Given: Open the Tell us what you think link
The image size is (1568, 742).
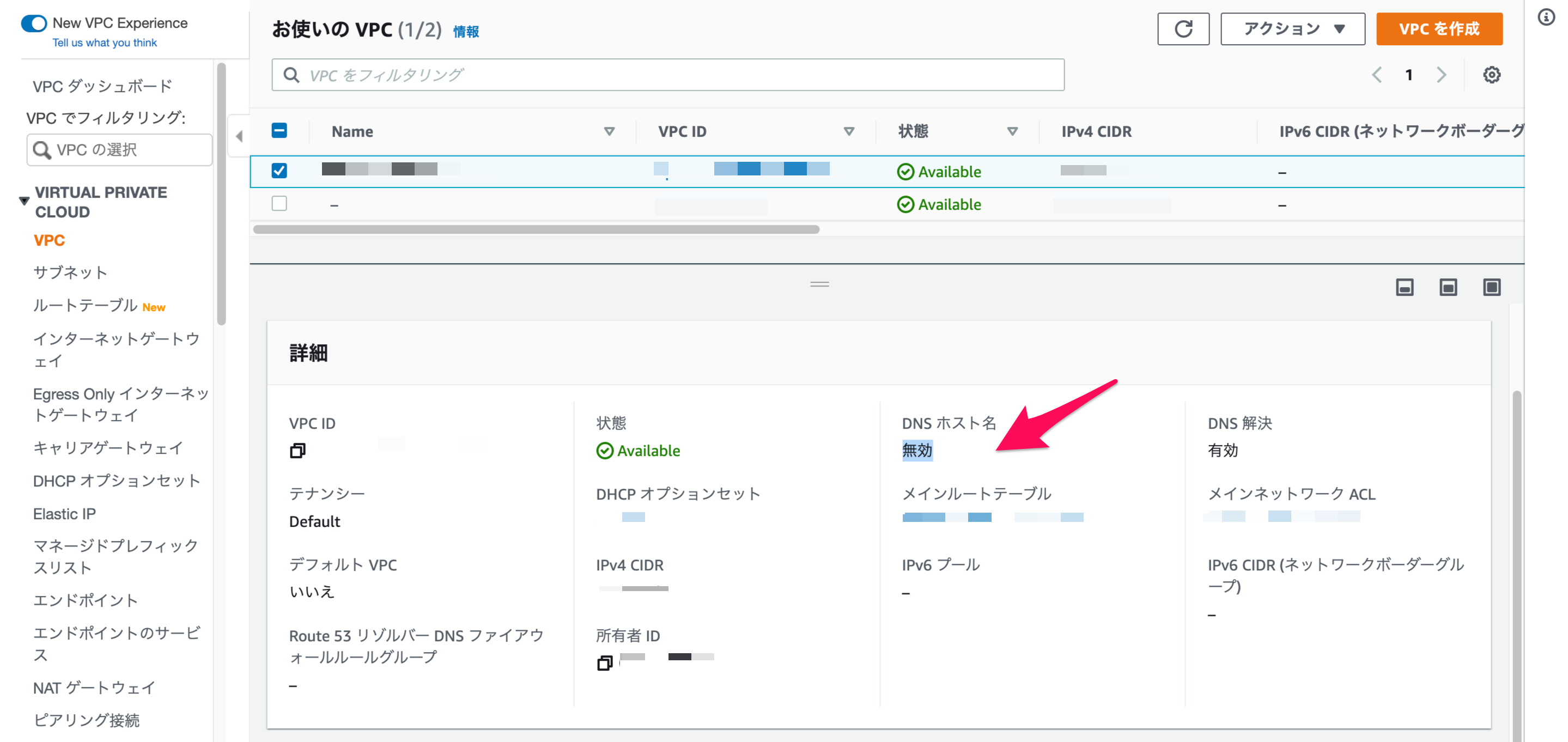Looking at the screenshot, I should tap(105, 42).
